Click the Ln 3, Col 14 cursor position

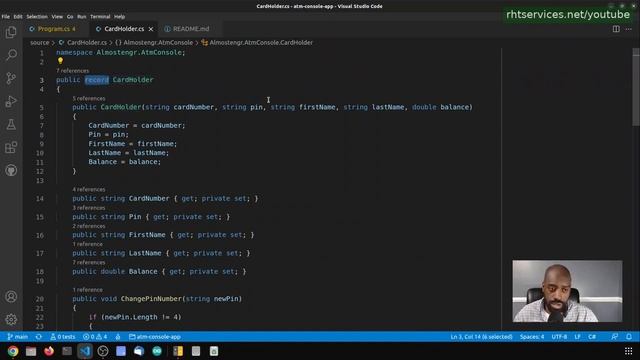point(481,337)
